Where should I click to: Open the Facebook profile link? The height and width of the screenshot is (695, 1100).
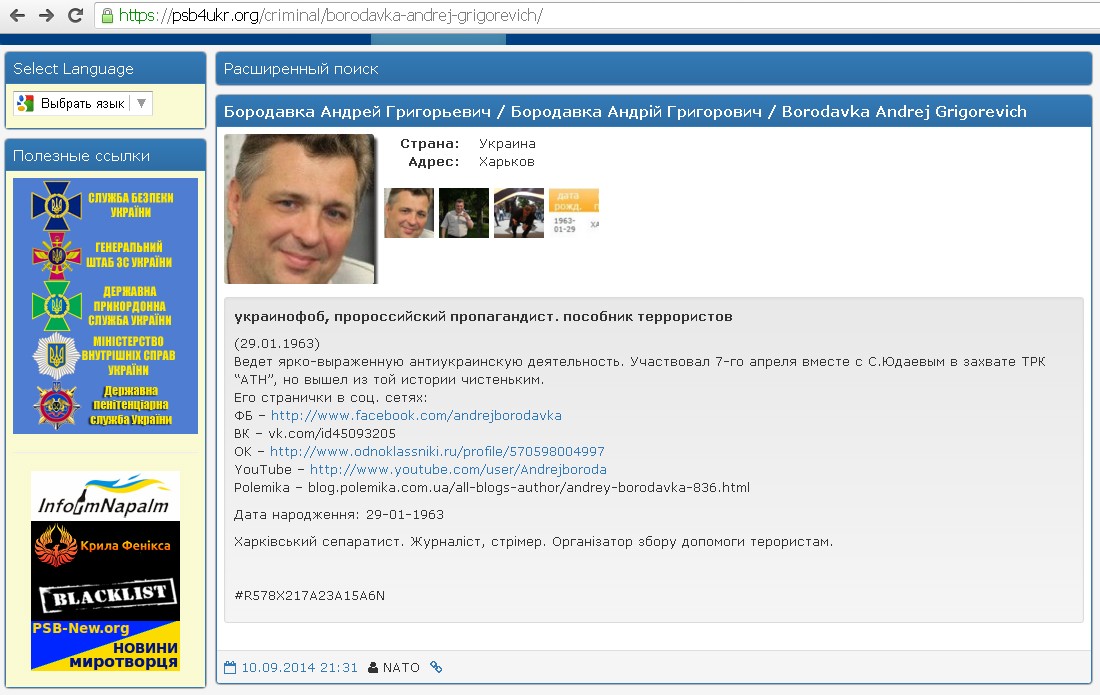[x=416, y=415]
